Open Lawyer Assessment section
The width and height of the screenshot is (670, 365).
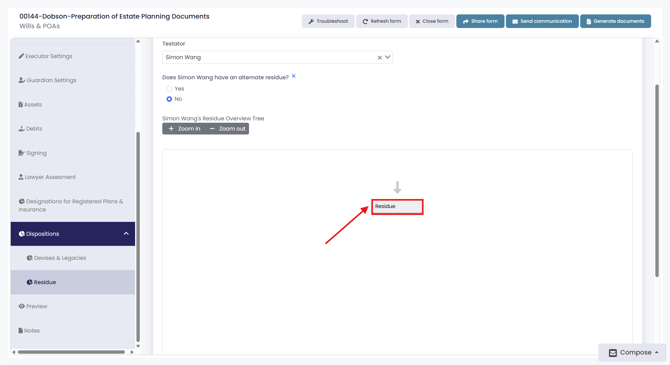pyautogui.click(x=73, y=177)
